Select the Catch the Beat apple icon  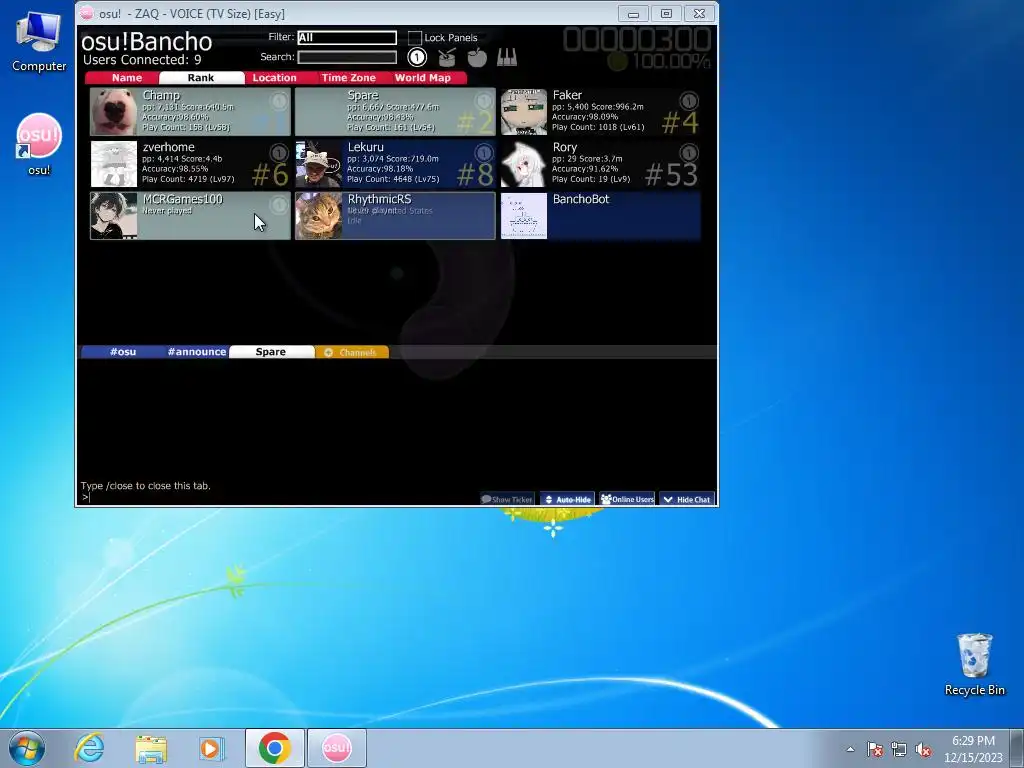coord(477,57)
